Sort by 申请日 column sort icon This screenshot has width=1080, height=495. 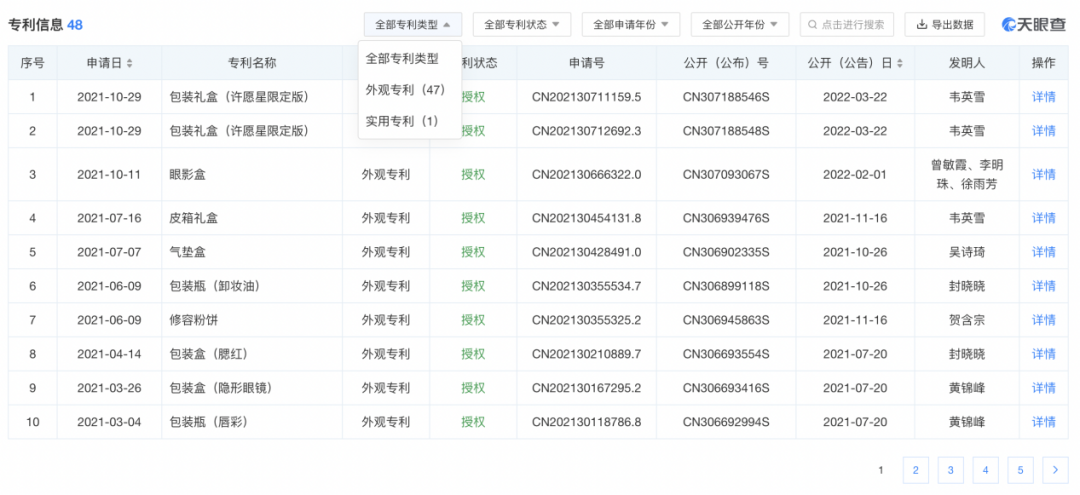coord(130,63)
